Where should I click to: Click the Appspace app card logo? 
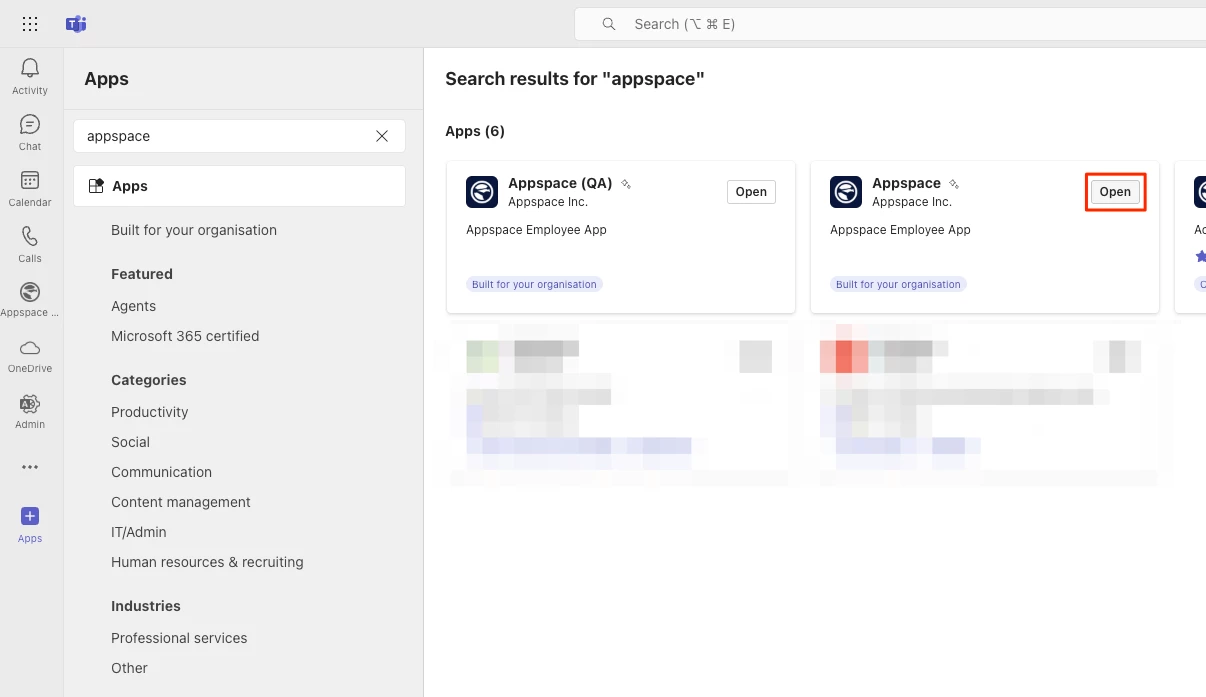click(x=846, y=192)
